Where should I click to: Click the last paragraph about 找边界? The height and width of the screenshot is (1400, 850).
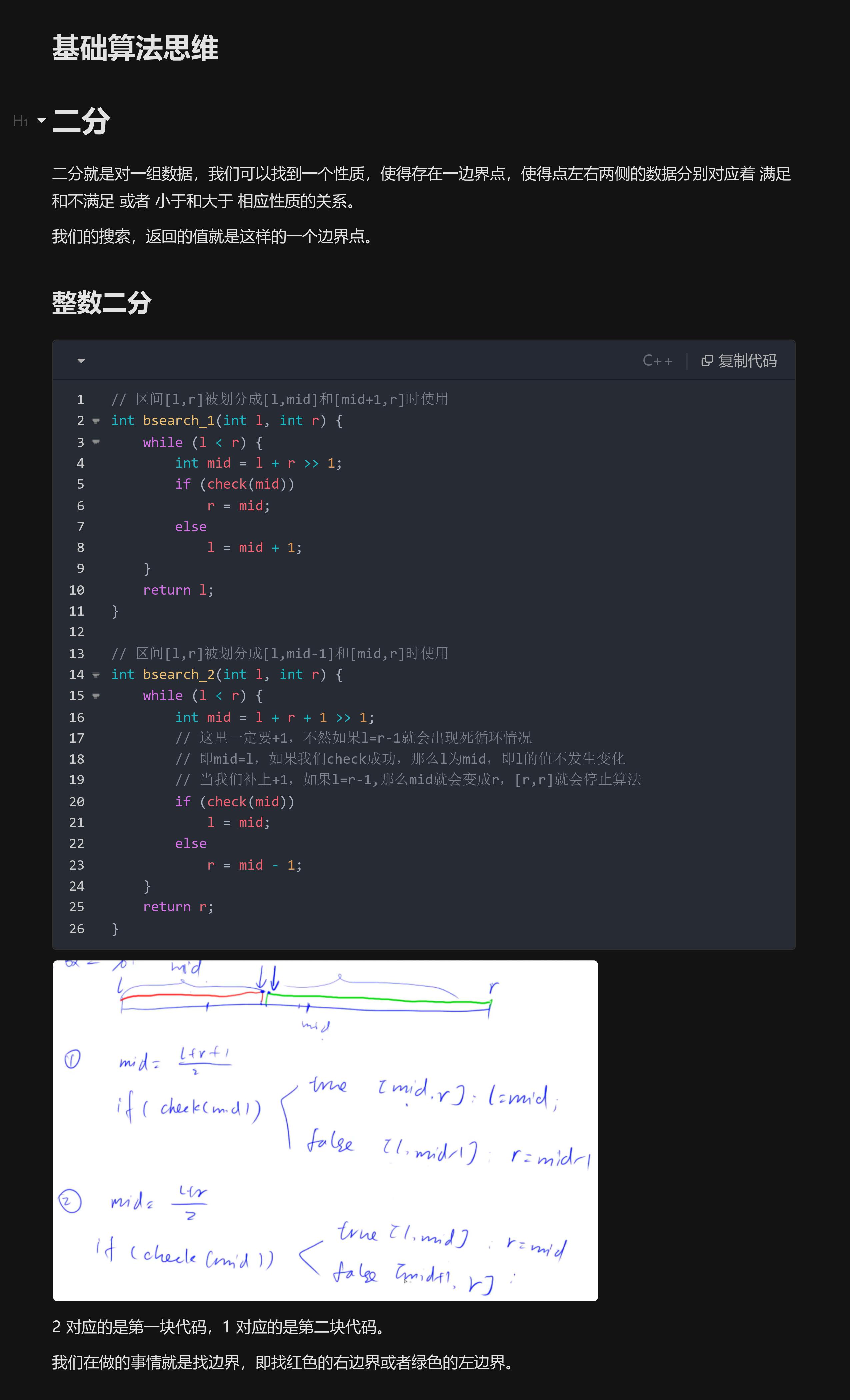(284, 1363)
